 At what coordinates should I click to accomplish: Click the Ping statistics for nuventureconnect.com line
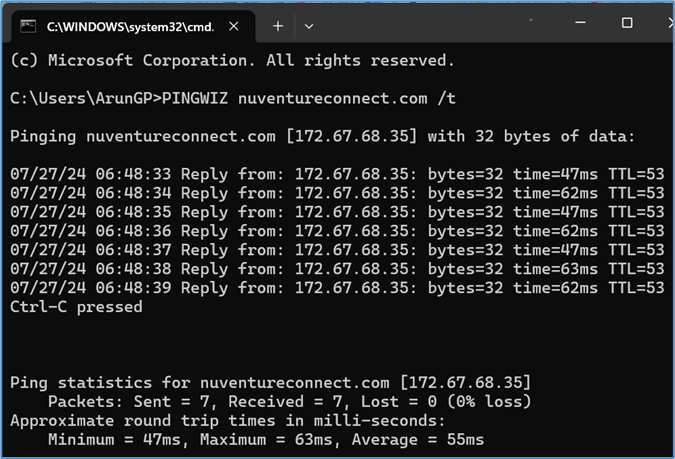point(270,382)
